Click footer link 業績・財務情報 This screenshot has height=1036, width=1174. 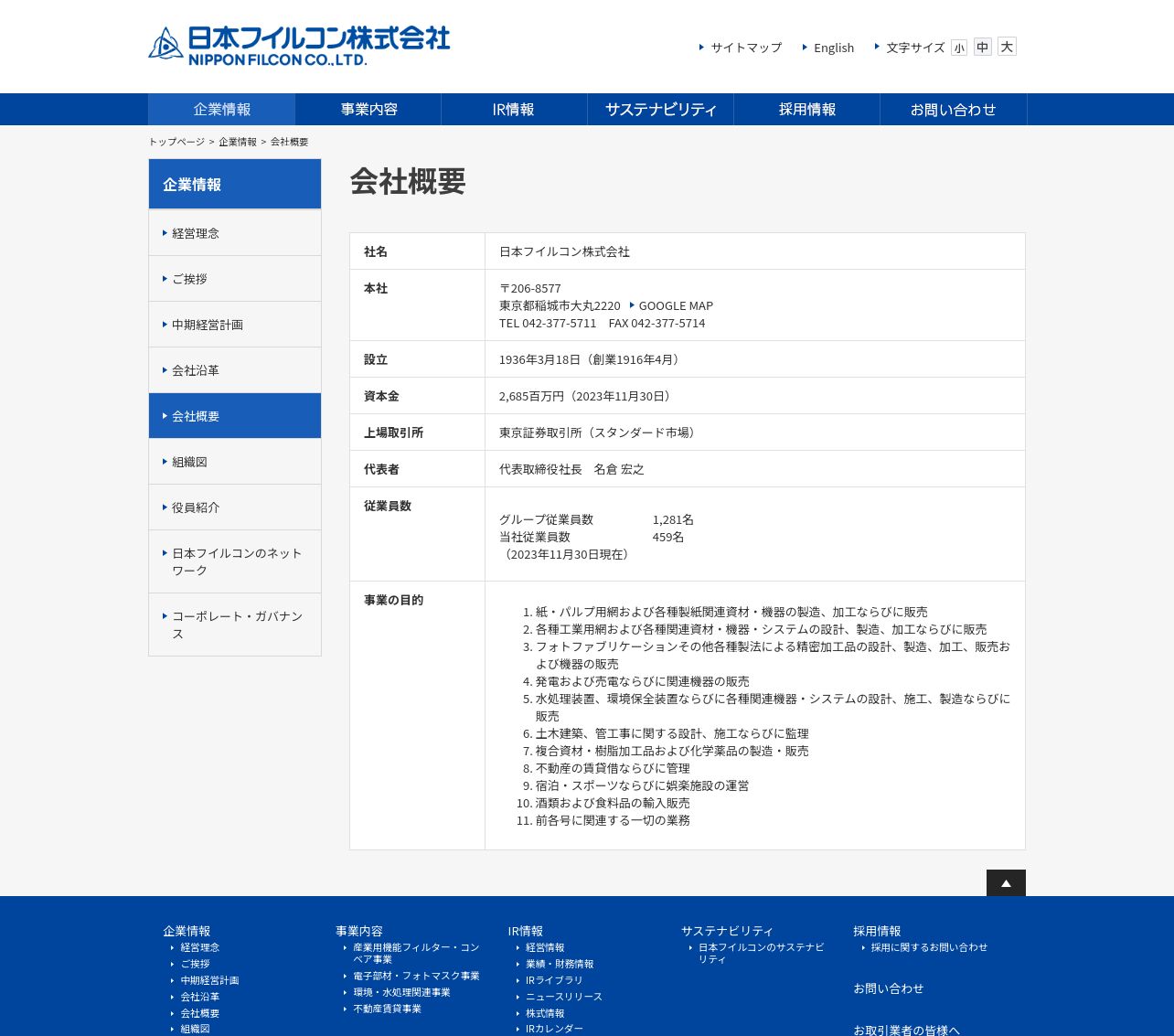click(x=560, y=964)
